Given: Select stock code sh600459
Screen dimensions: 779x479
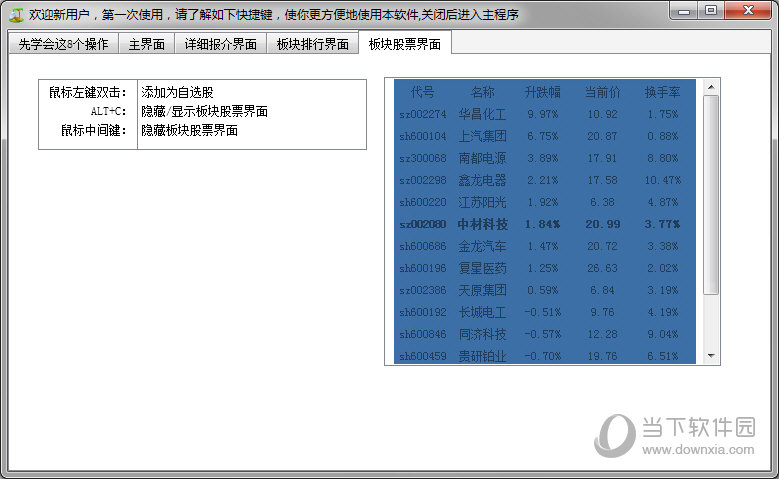Looking at the screenshot, I should point(423,356).
